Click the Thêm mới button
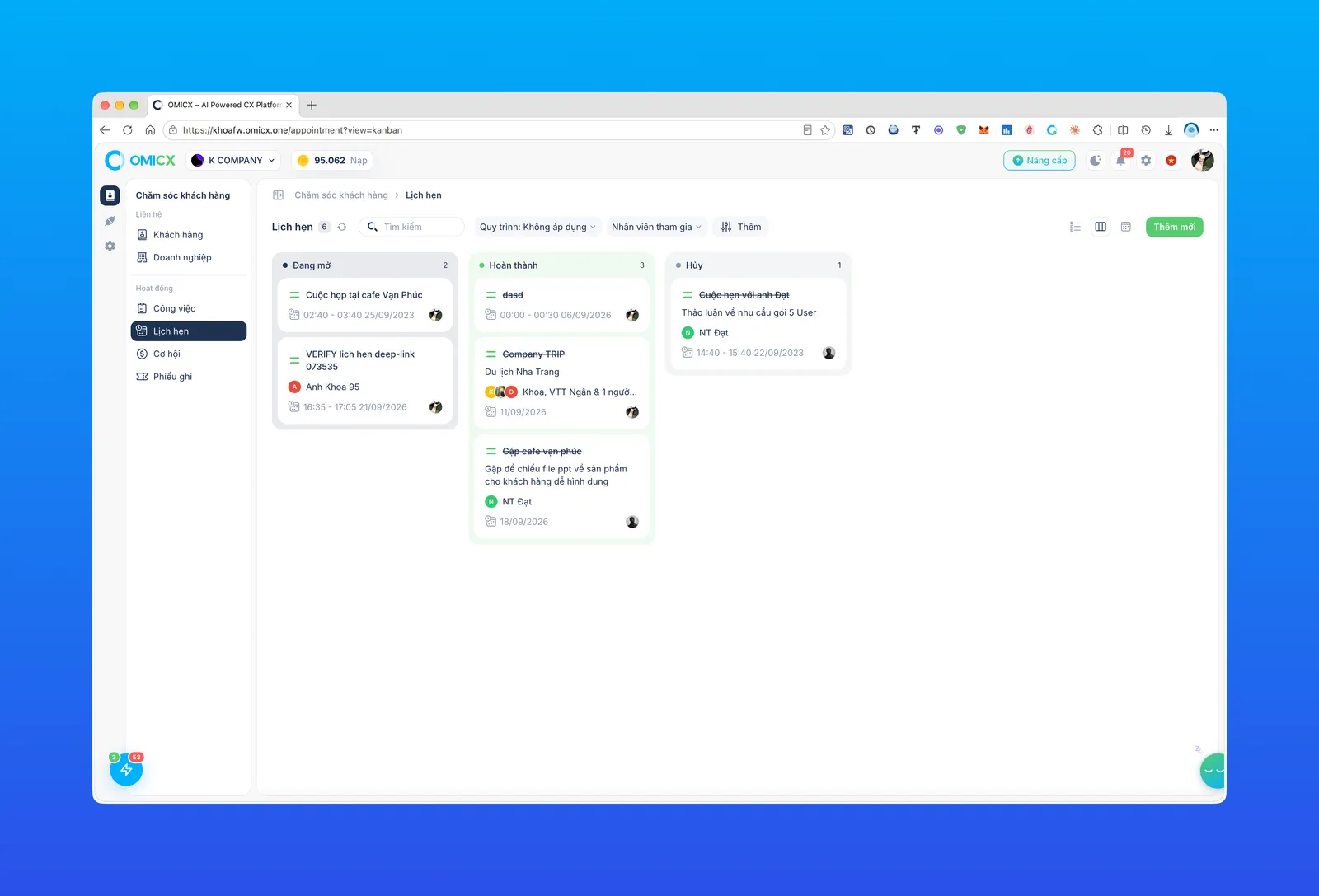1319x896 pixels. pos(1175,227)
